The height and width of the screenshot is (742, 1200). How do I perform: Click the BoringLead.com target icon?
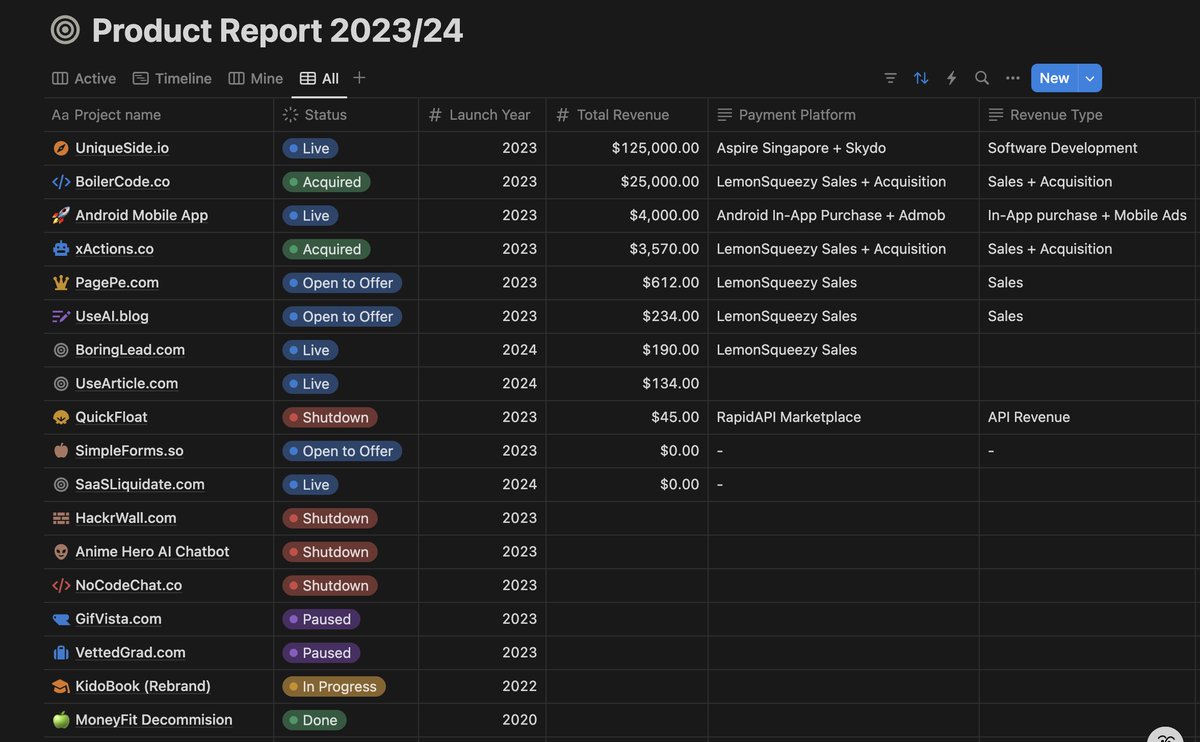(x=61, y=350)
